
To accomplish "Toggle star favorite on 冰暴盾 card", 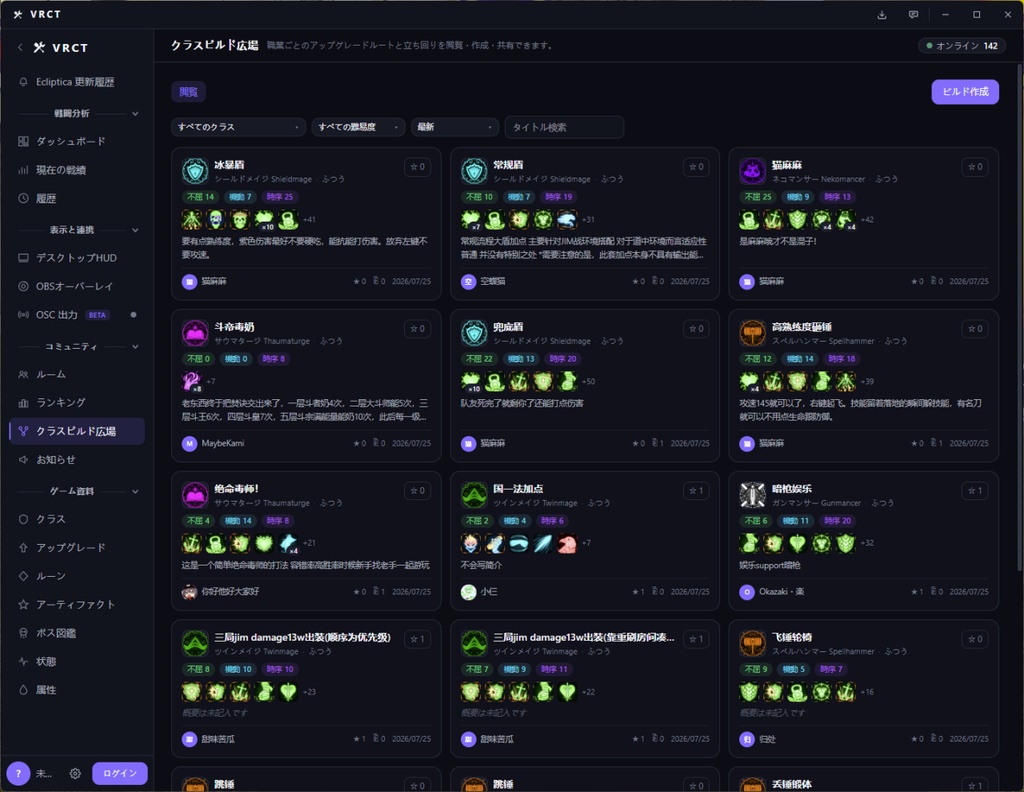I will point(417,166).
